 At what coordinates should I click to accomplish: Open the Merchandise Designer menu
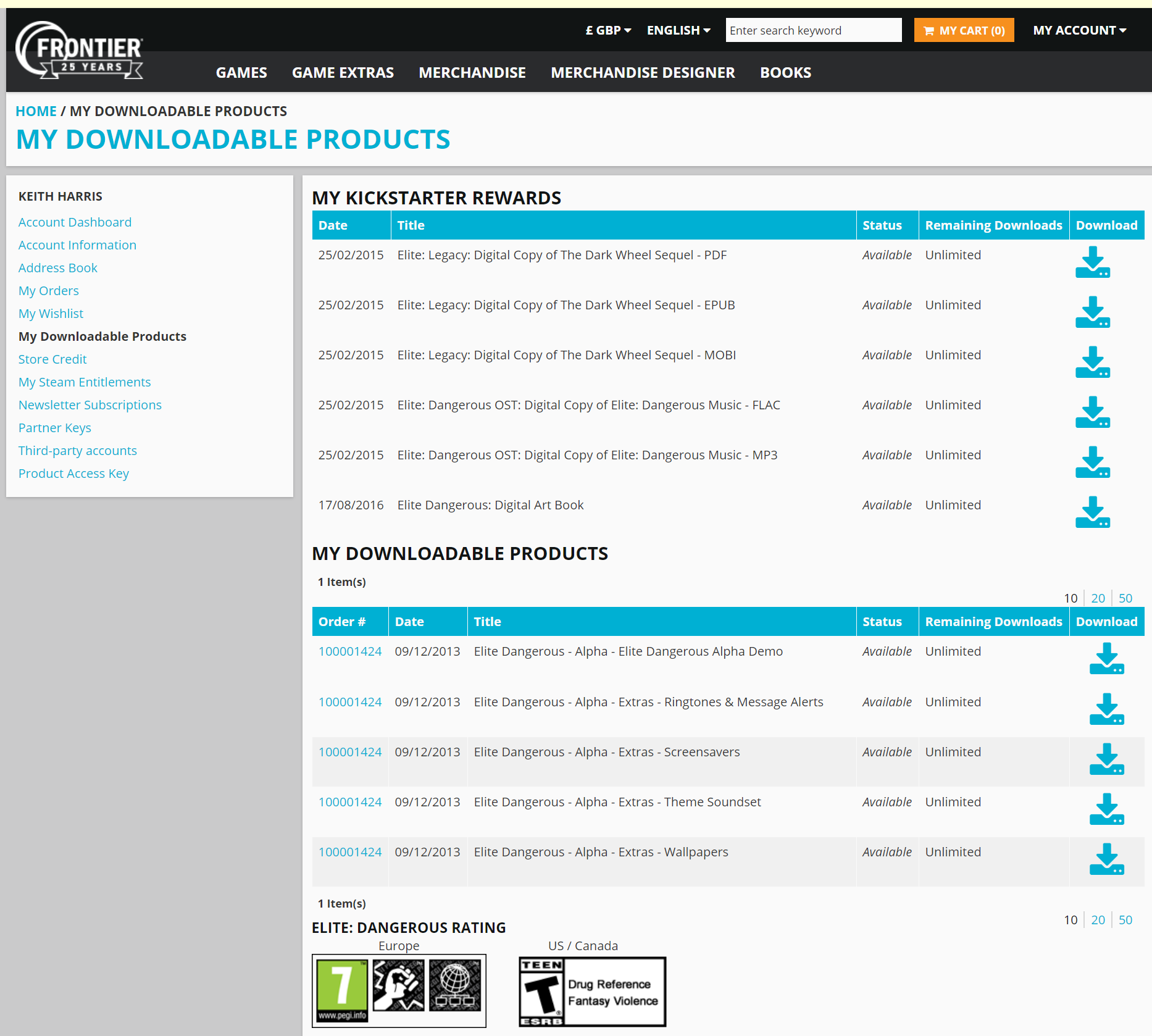(643, 72)
